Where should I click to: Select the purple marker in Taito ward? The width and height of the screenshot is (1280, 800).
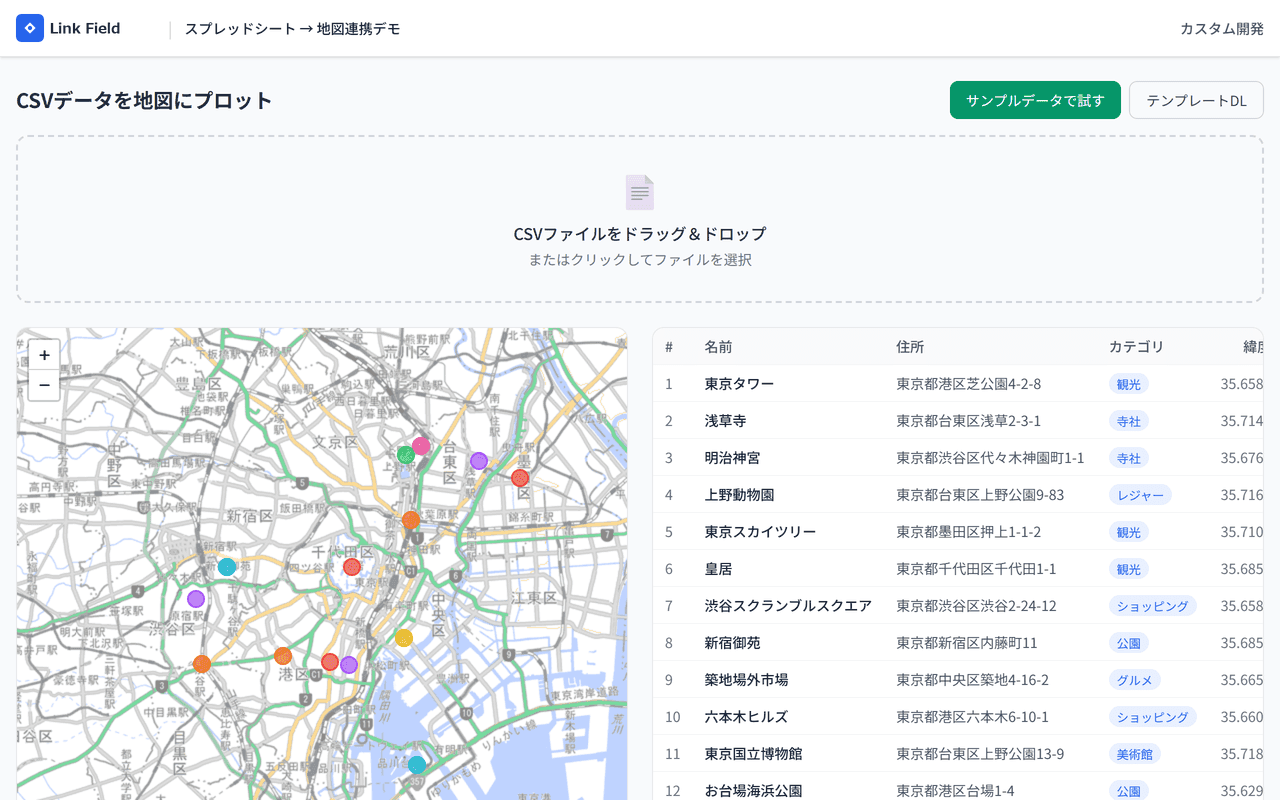[x=479, y=461]
